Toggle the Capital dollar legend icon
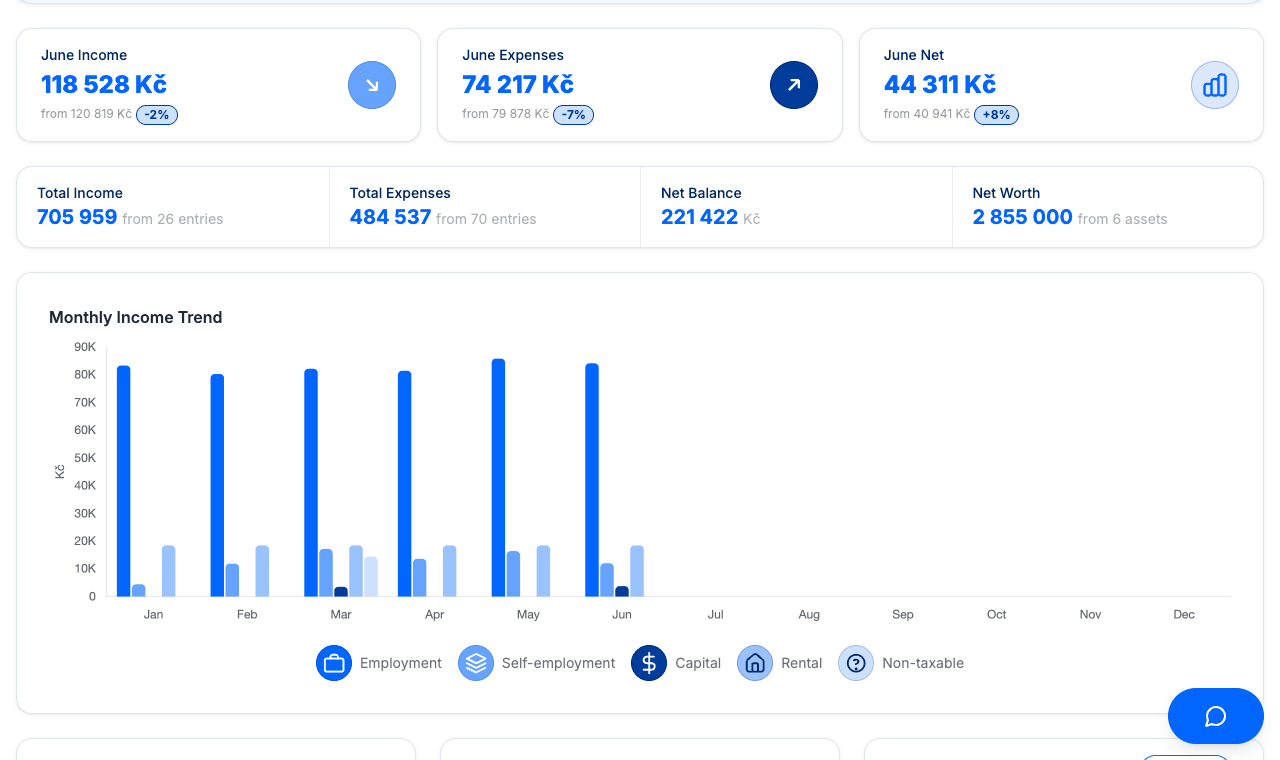Image resolution: width=1280 pixels, height=760 pixels. coord(649,663)
